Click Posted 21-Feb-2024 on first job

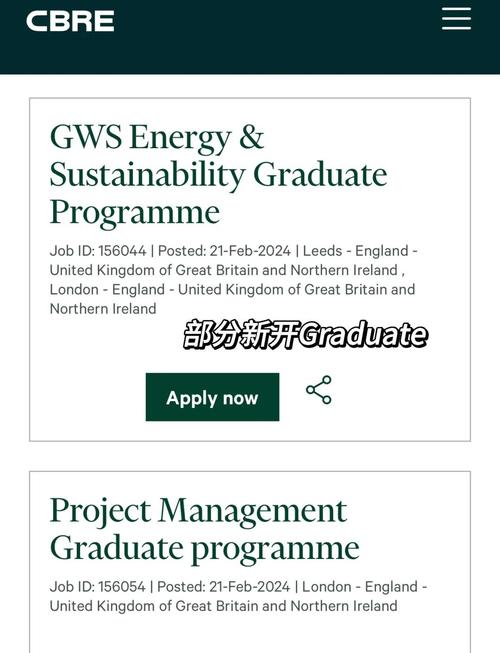(224, 251)
